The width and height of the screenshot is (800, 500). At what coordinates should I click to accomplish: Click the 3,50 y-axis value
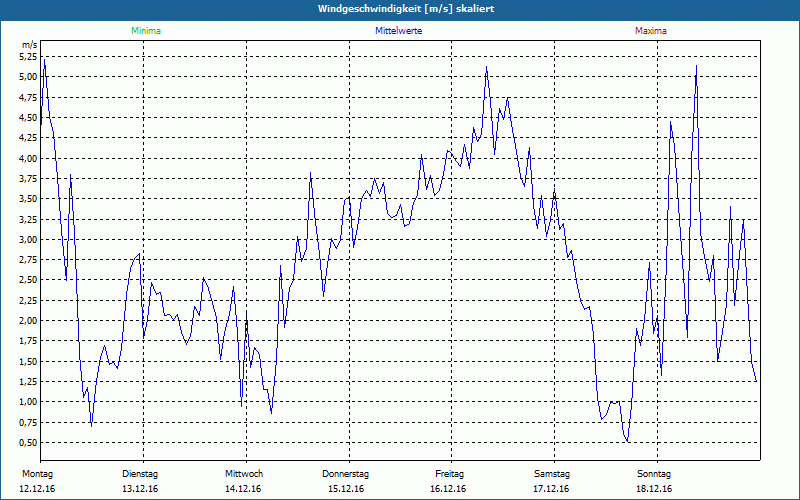point(28,199)
